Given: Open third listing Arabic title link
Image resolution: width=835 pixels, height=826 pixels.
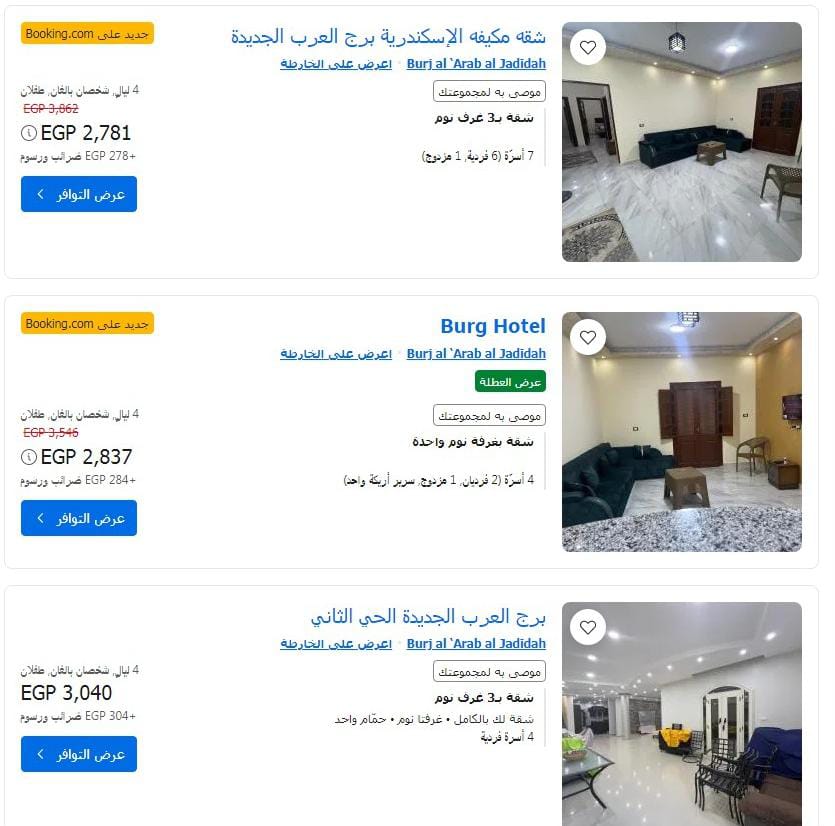Looking at the screenshot, I should [x=428, y=616].
